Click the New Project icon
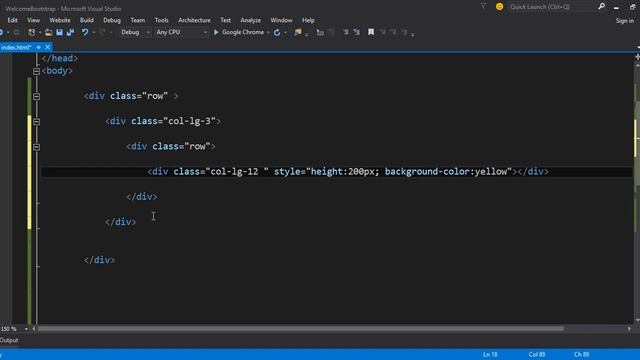The image size is (640, 360). (31, 32)
